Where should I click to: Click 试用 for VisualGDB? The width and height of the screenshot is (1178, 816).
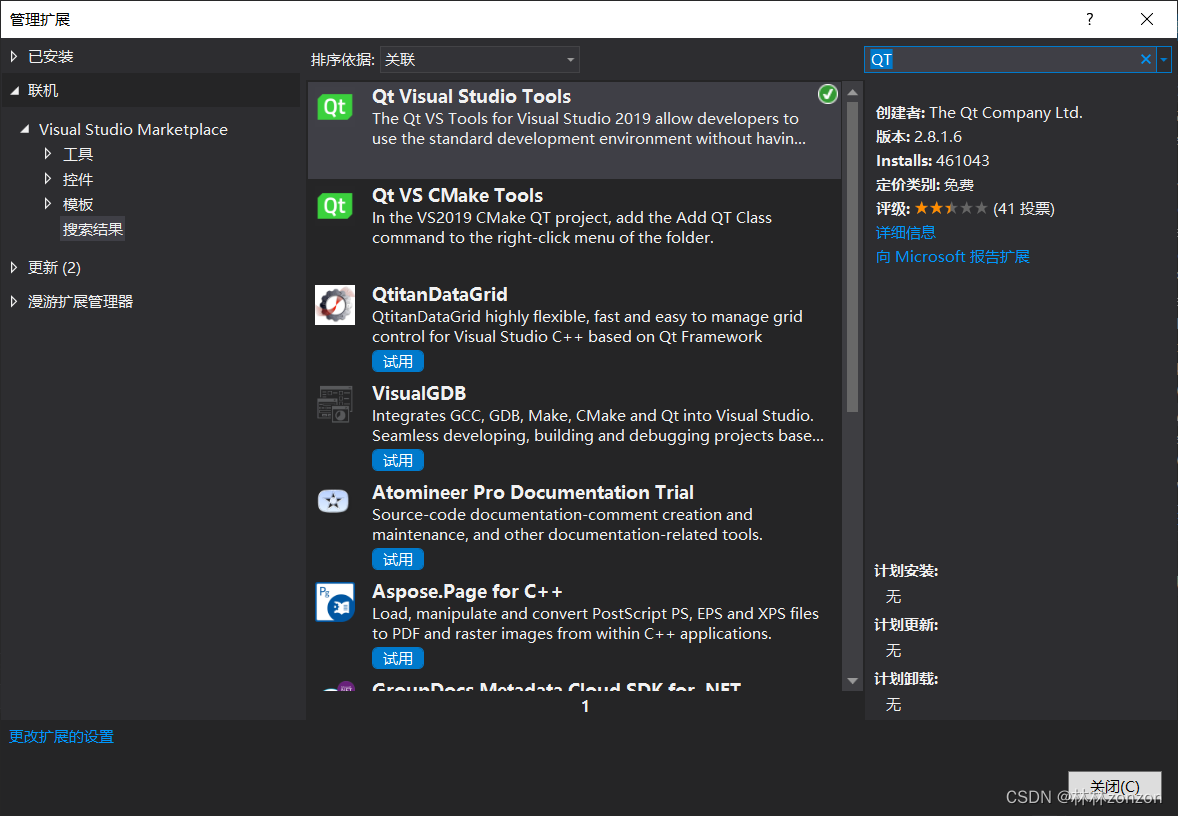397,461
